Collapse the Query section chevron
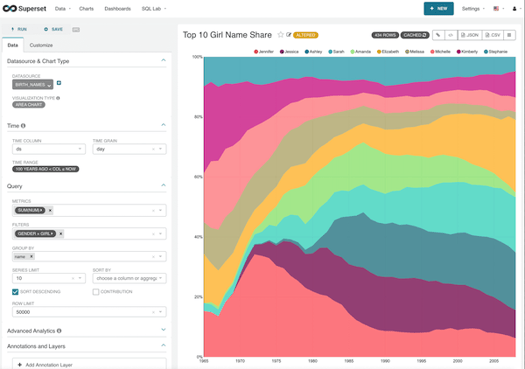The width and height of the screenshot is (525, 369). (163, 185)
